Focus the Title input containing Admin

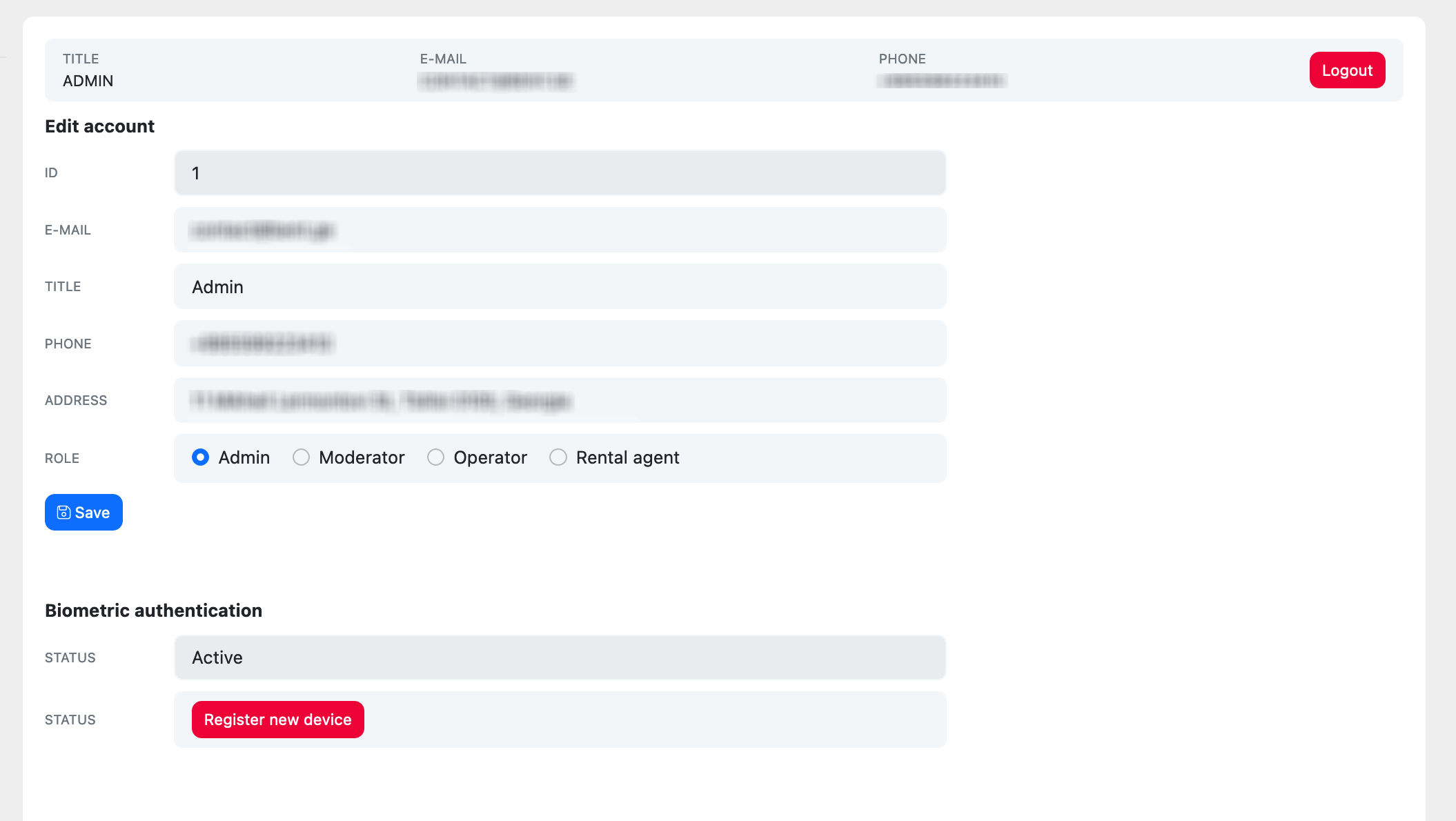click(559, 287)
